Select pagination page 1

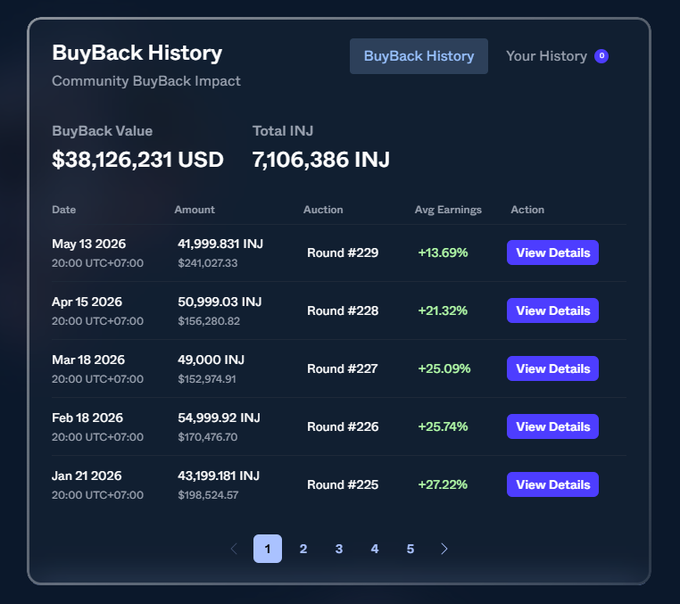[x=268, y=548]
